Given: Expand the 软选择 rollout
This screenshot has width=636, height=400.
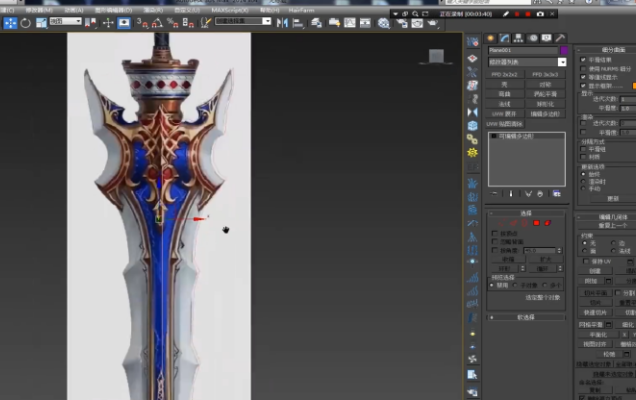Looking at the screenshot, I should coord(527,317).
